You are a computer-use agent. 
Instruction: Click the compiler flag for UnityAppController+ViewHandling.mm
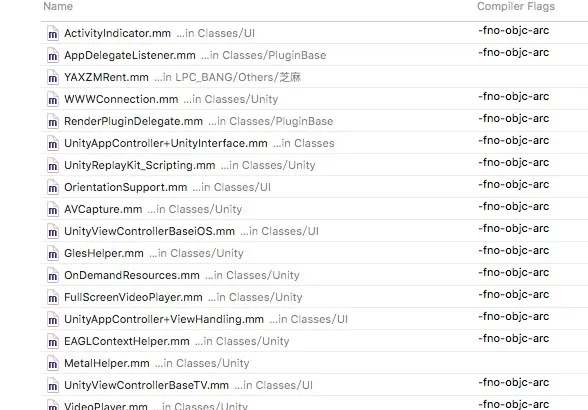coord(514,317)
